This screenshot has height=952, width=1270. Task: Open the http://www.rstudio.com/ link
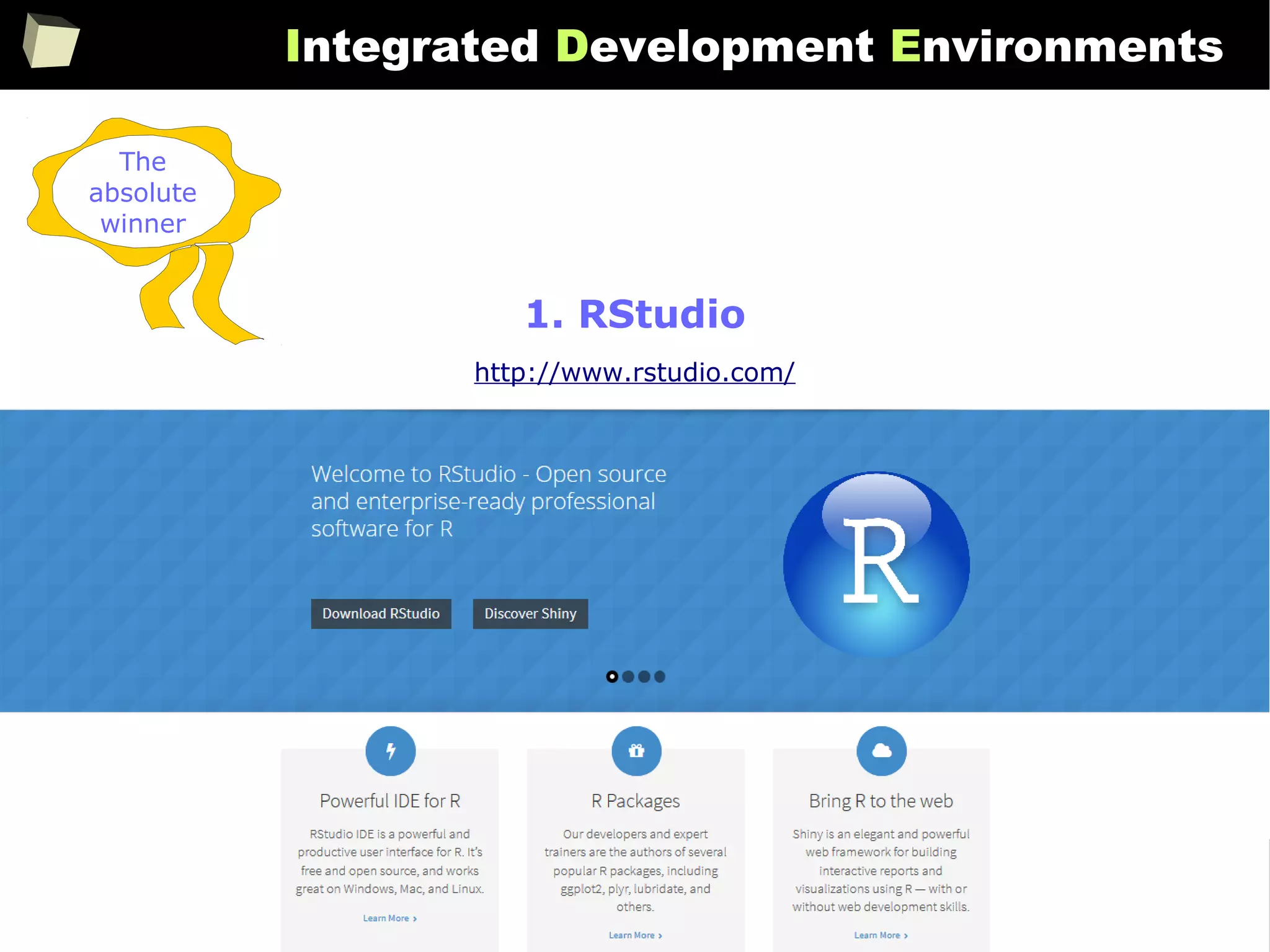coord(634,372)
